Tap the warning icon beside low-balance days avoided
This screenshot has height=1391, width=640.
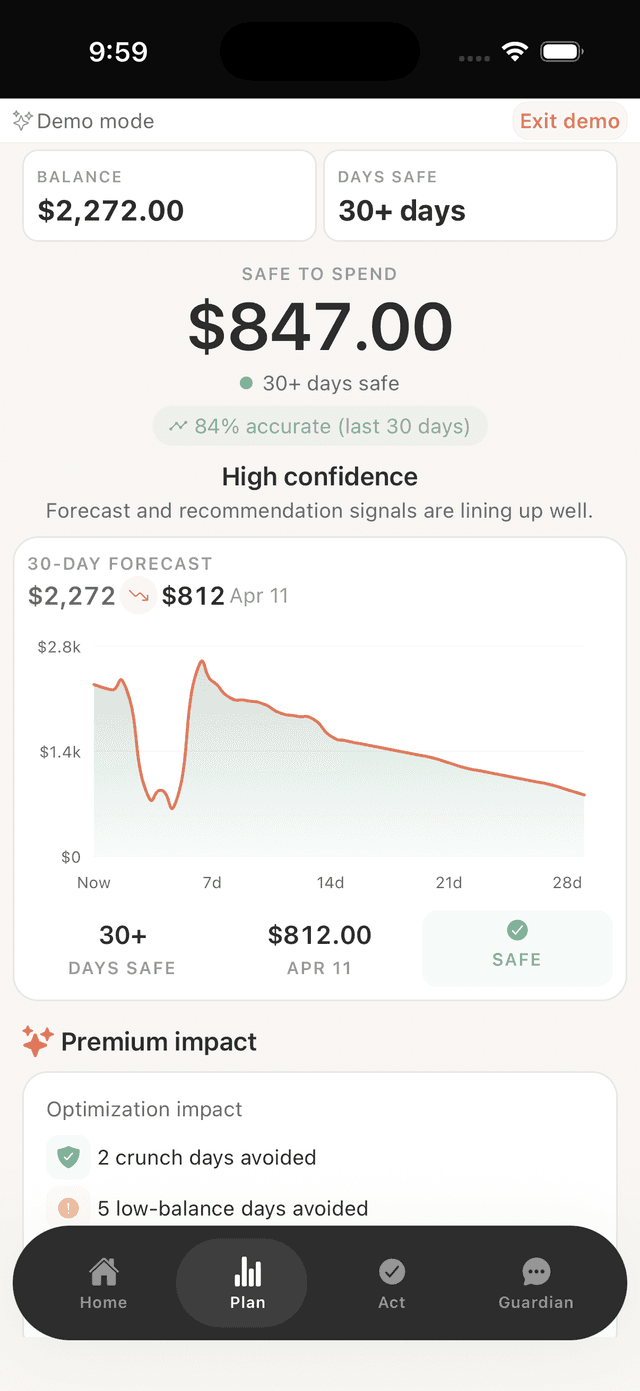point(68,1208)
